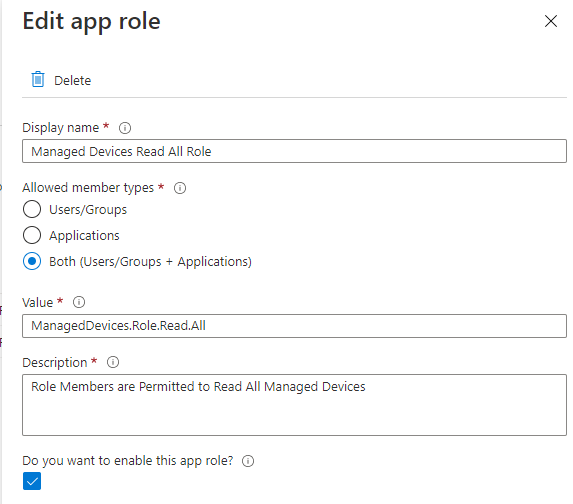
Task: Select the Users/Groups radio button
Action: [x=32, y=209]
